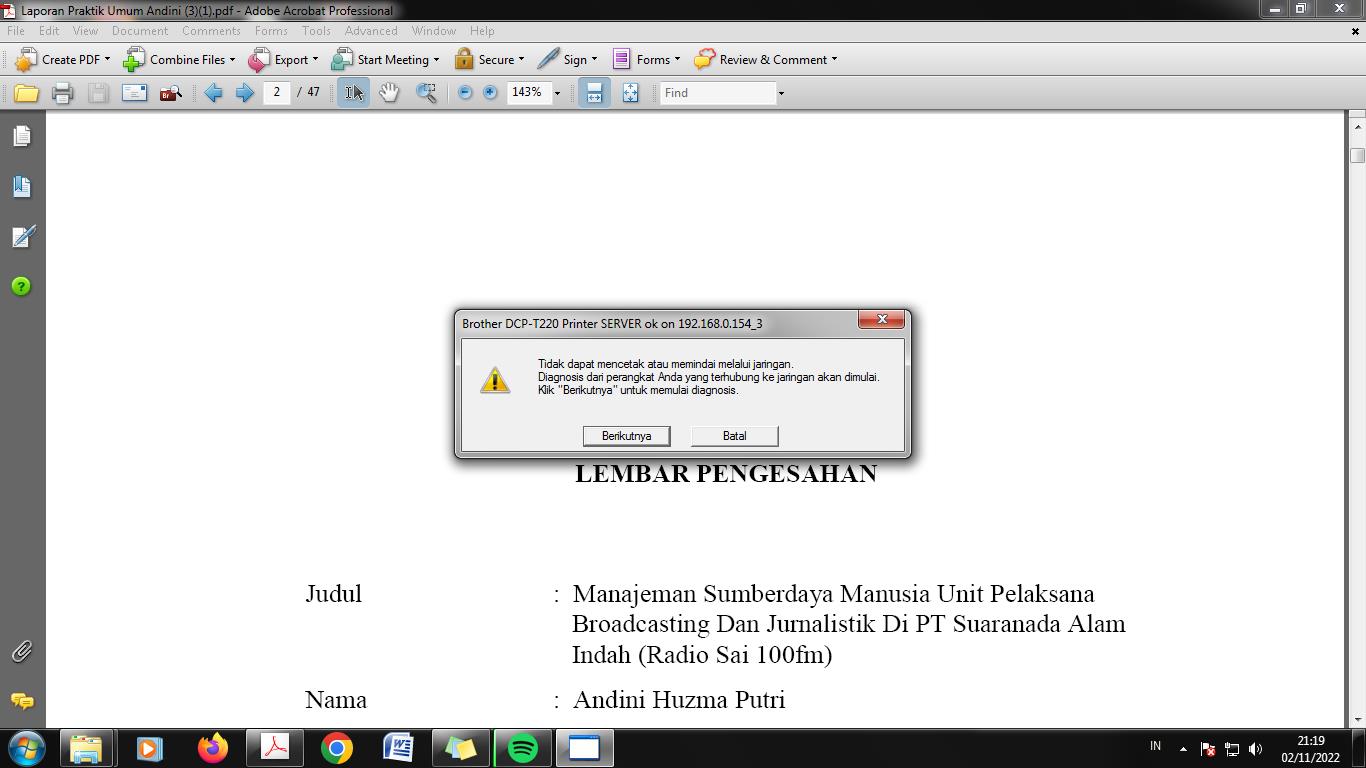
Task: Open Spotify from the taskbar
Action: click(x=522, y=748)
